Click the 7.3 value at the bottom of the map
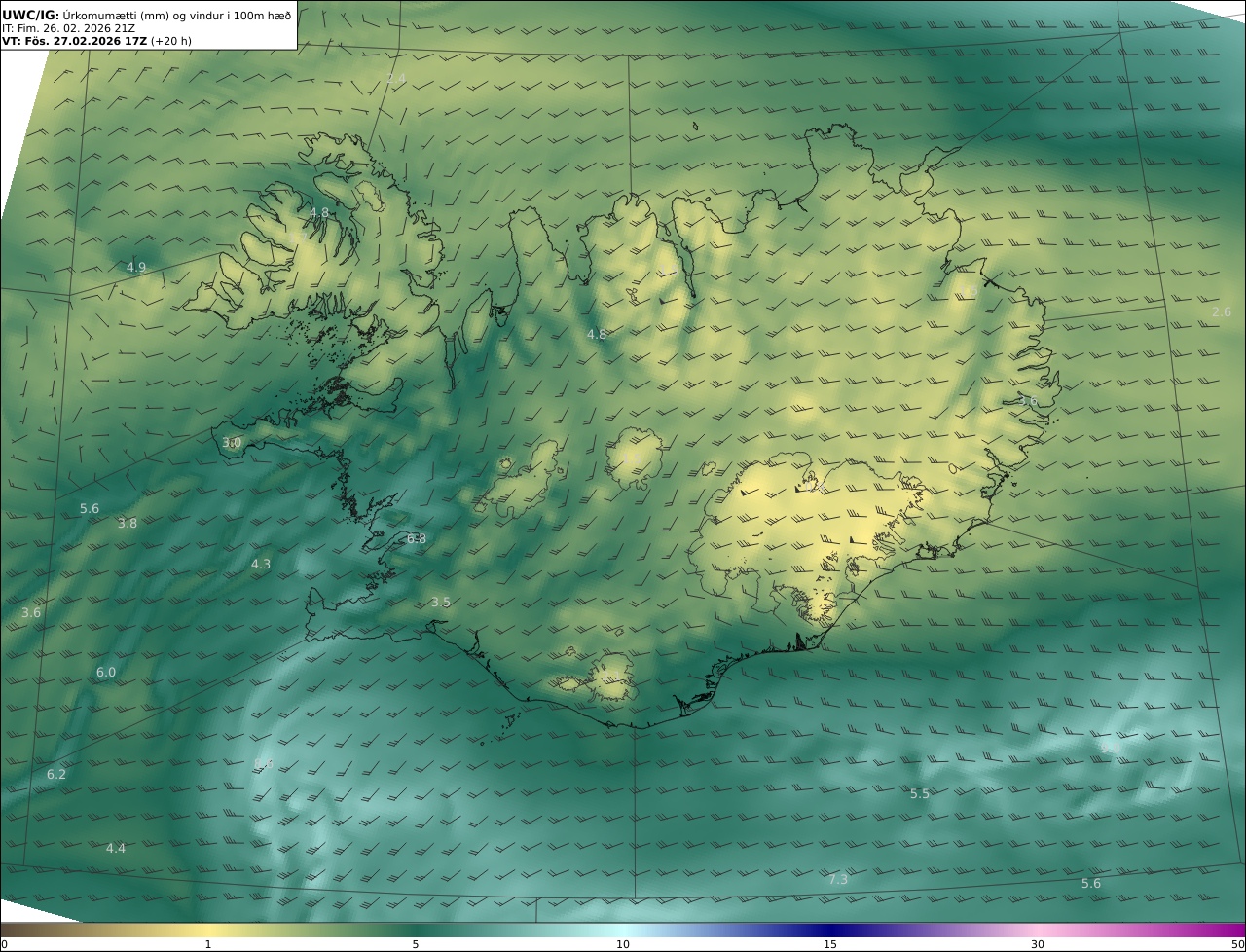This screenshot has width=1246, height=952. [838, 879]
